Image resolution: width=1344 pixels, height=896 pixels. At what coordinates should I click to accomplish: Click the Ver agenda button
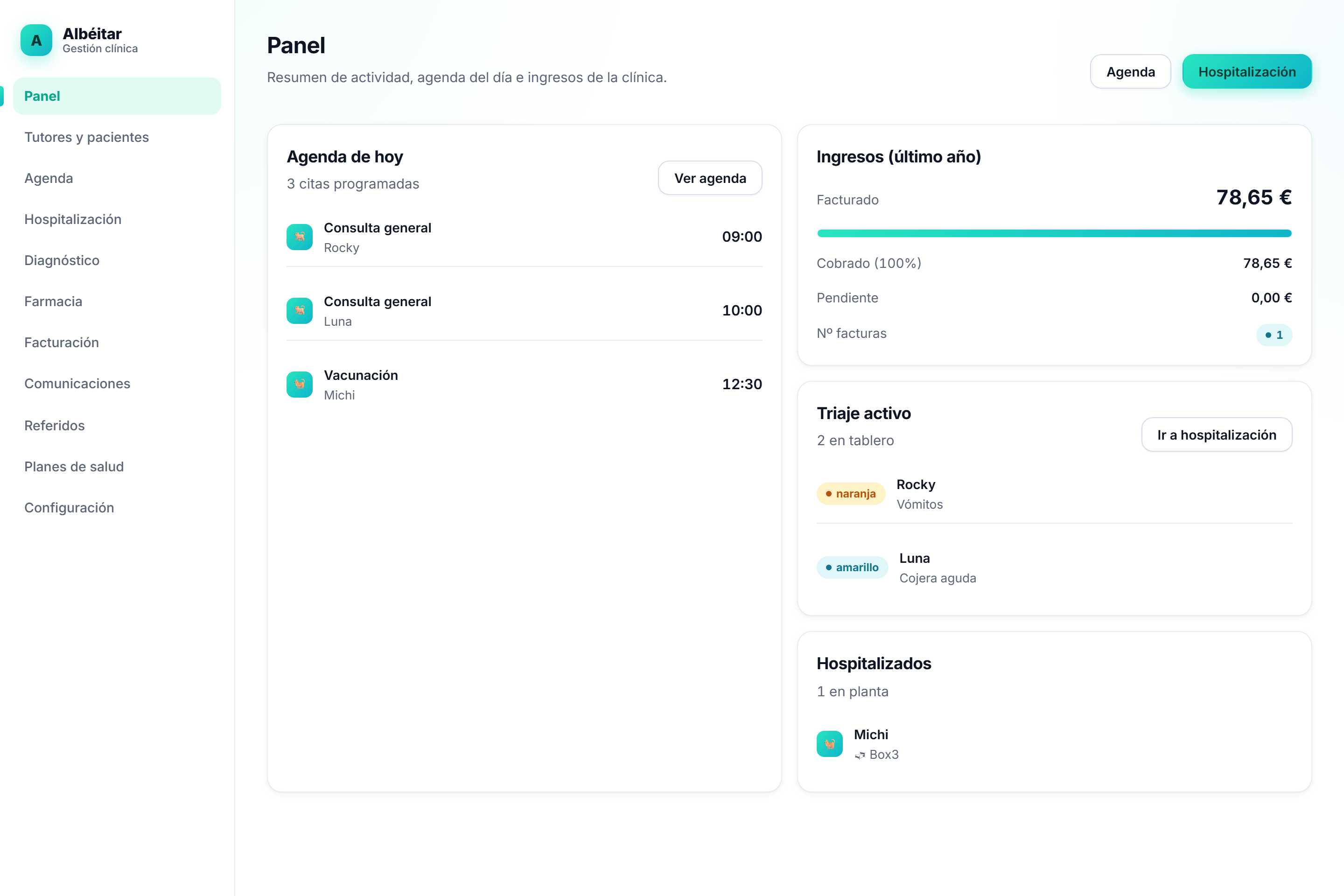710,178
